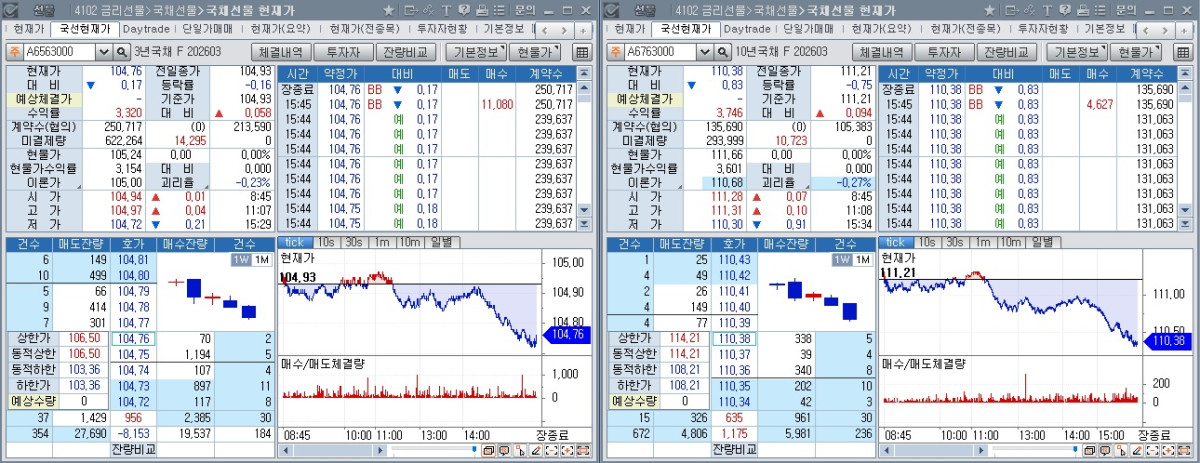
Task: Open the list menu icon in right title bar
Action: 1099,10
